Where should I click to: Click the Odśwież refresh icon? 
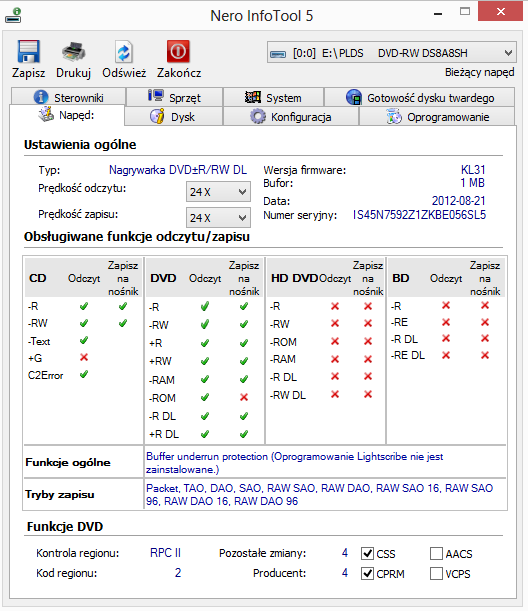(124, 51)
